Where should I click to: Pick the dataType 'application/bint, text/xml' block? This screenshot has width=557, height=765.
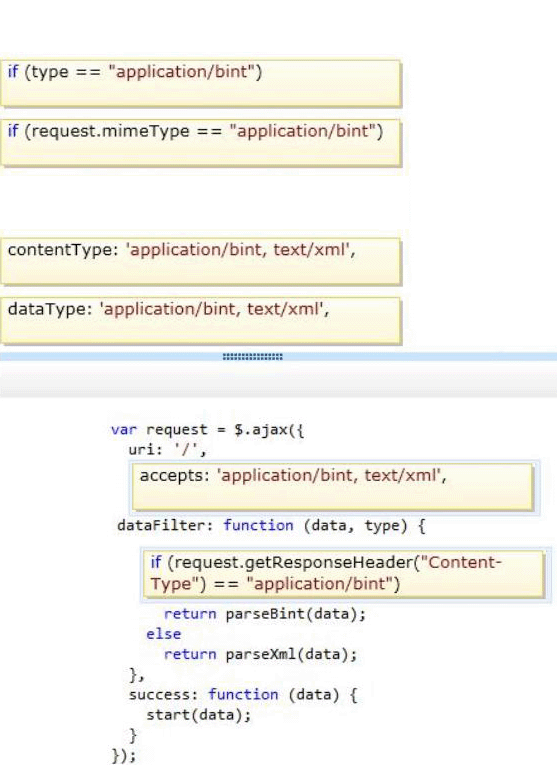[200, 321]
